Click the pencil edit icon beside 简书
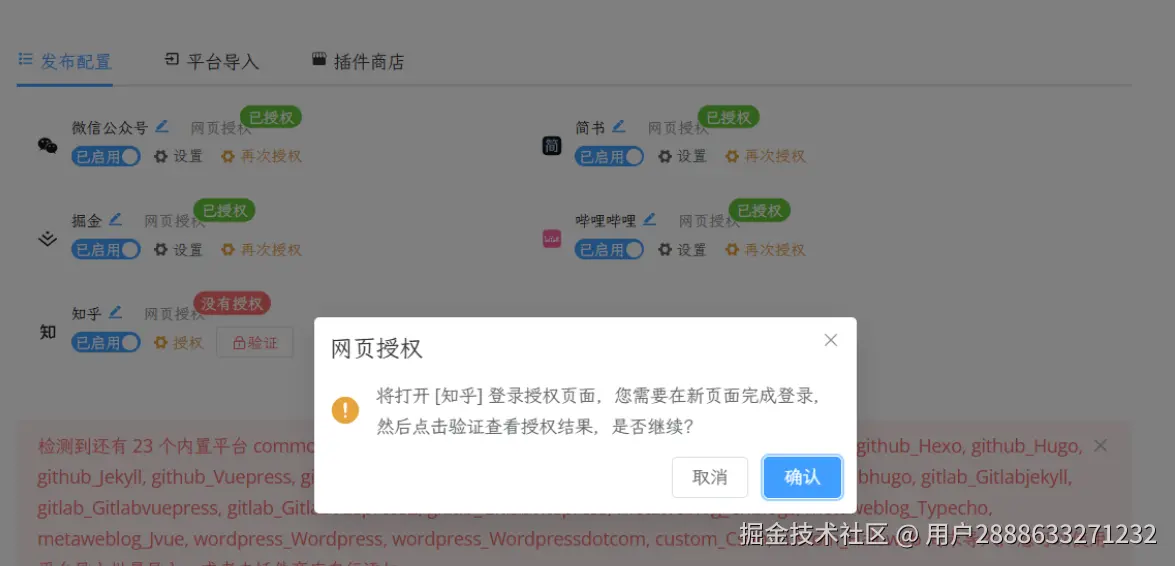 point(618,127)
